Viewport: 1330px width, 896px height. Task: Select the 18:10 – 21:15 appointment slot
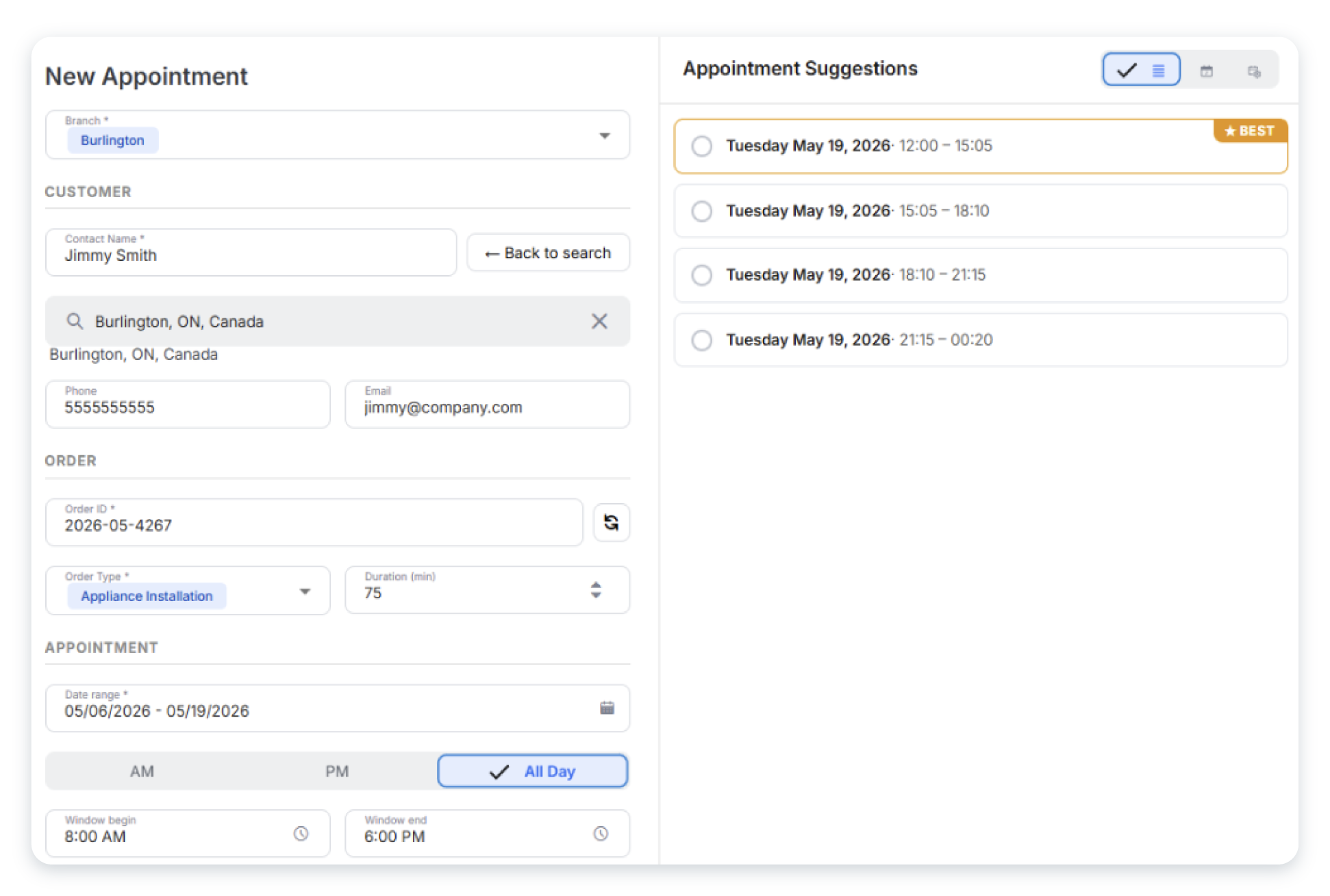(980, 275)
